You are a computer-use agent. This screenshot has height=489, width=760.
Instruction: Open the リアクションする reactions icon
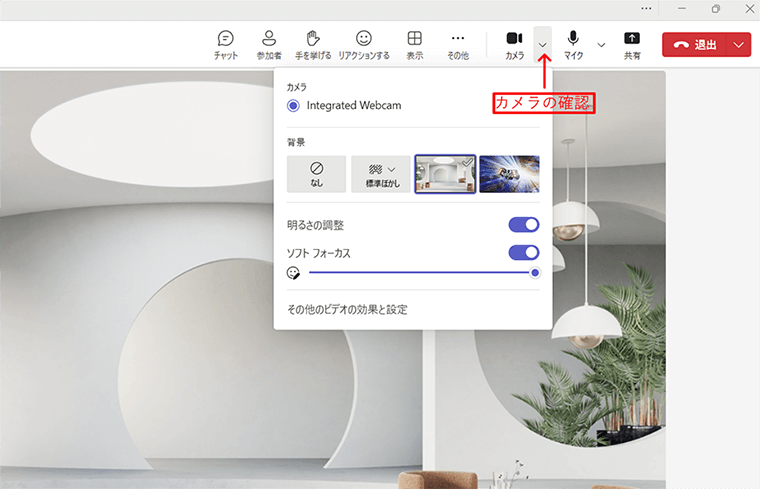pyautogui.click(x=364, y=44)
